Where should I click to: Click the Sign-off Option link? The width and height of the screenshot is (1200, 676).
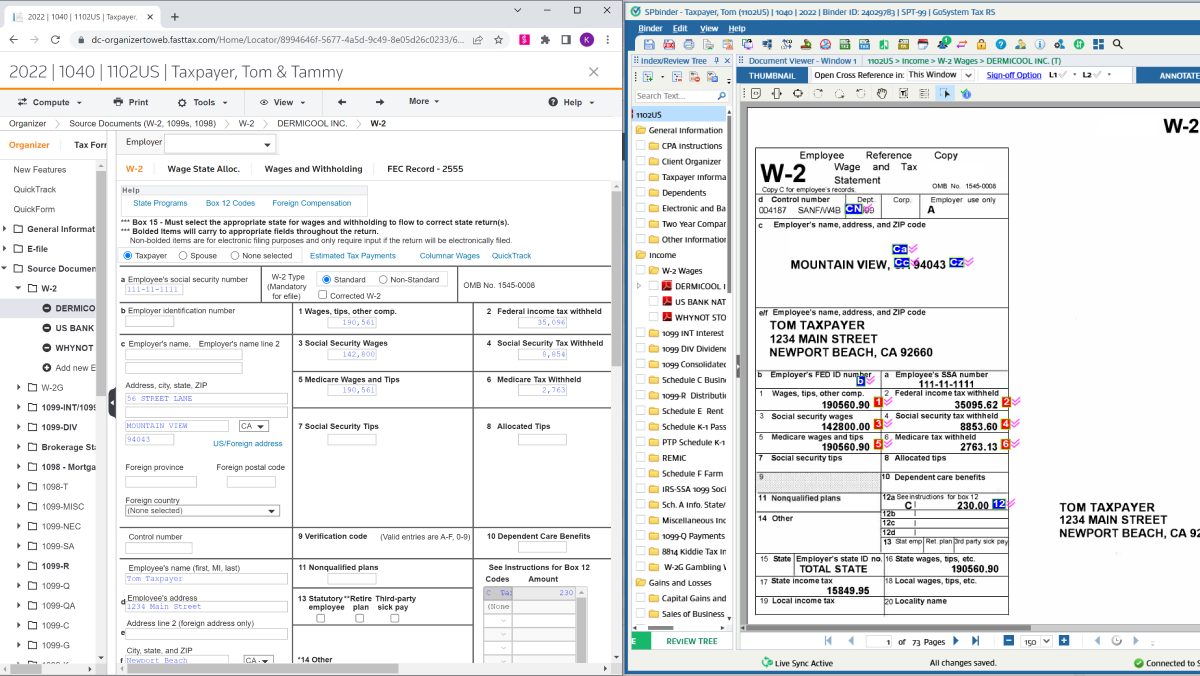pos(1013,75)
